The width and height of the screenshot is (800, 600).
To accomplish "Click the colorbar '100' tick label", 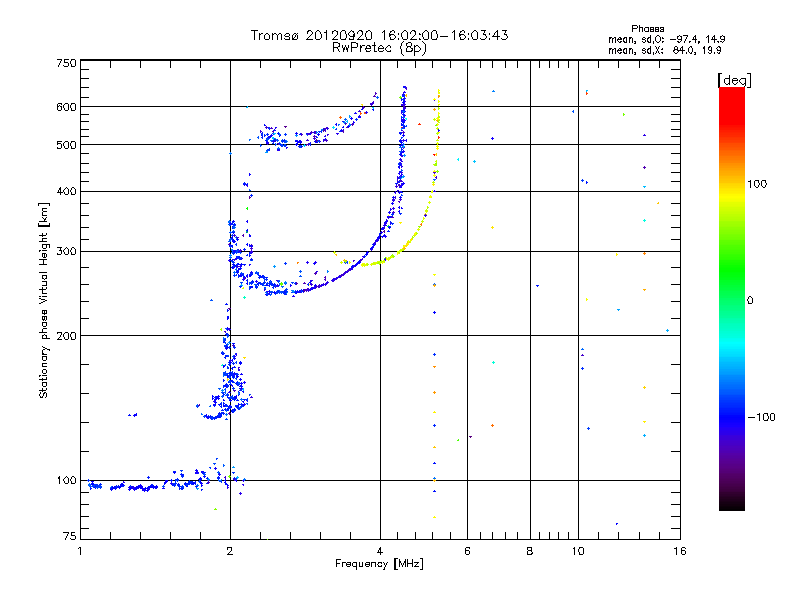I will coord(757,184).
